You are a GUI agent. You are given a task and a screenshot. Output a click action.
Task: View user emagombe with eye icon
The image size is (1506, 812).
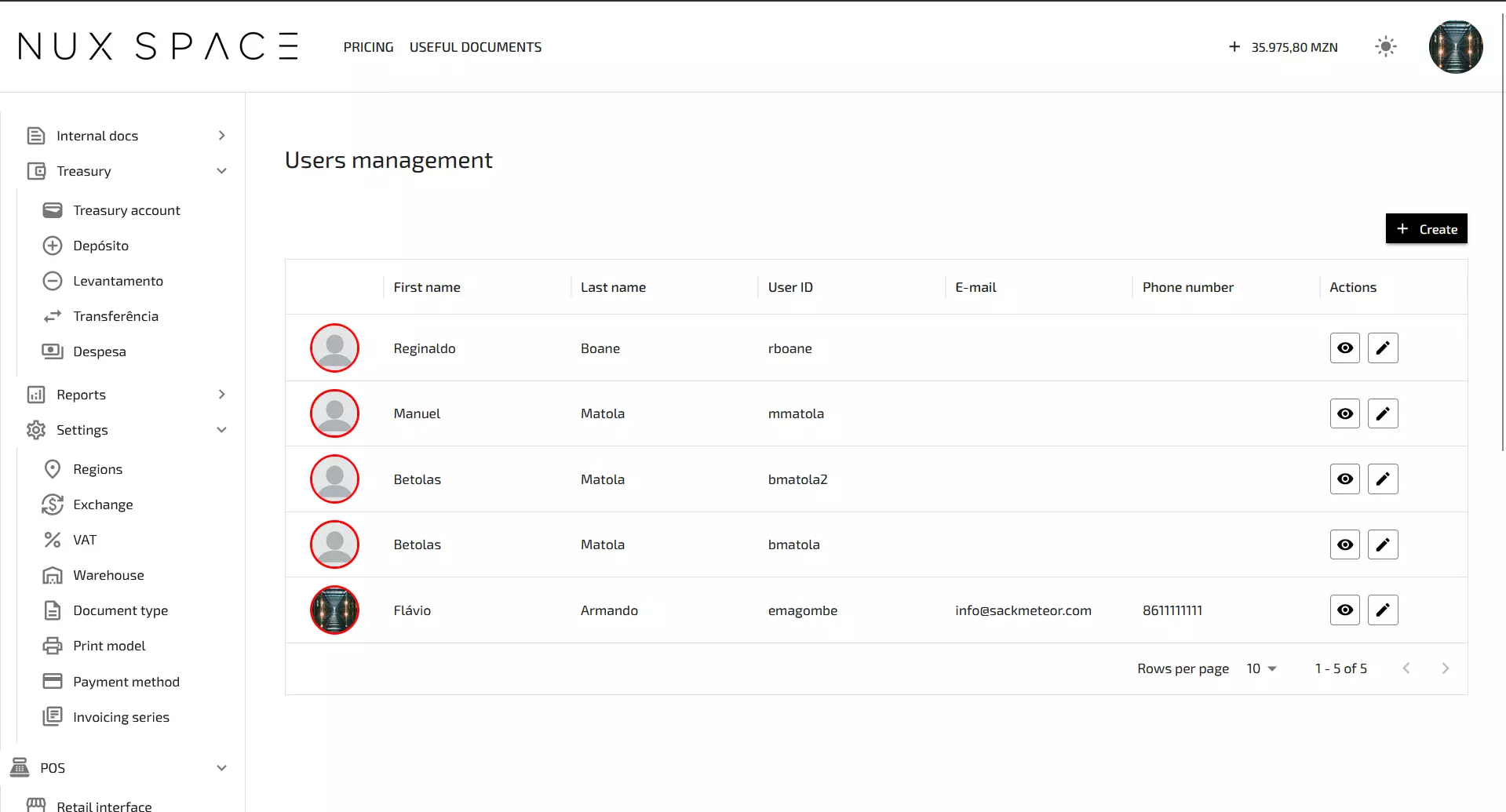1345,610
